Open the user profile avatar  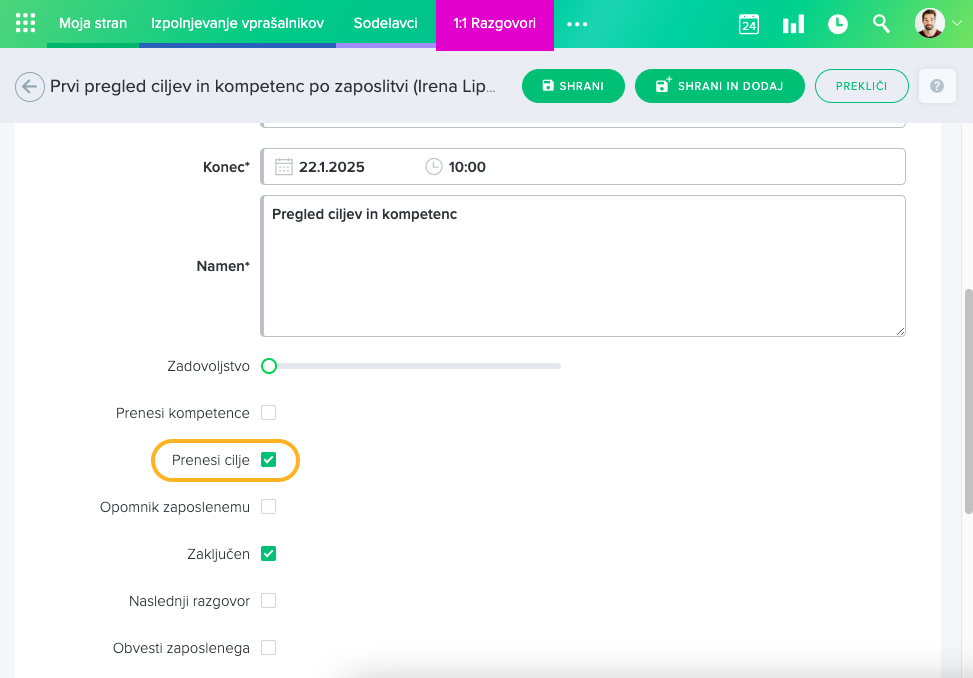(930, 23)
